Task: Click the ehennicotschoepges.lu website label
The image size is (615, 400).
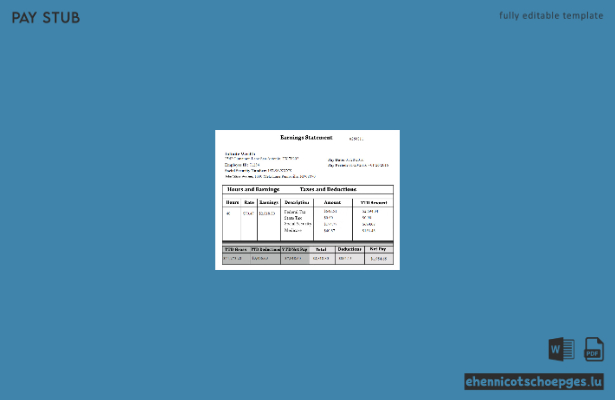Action: 534,382
